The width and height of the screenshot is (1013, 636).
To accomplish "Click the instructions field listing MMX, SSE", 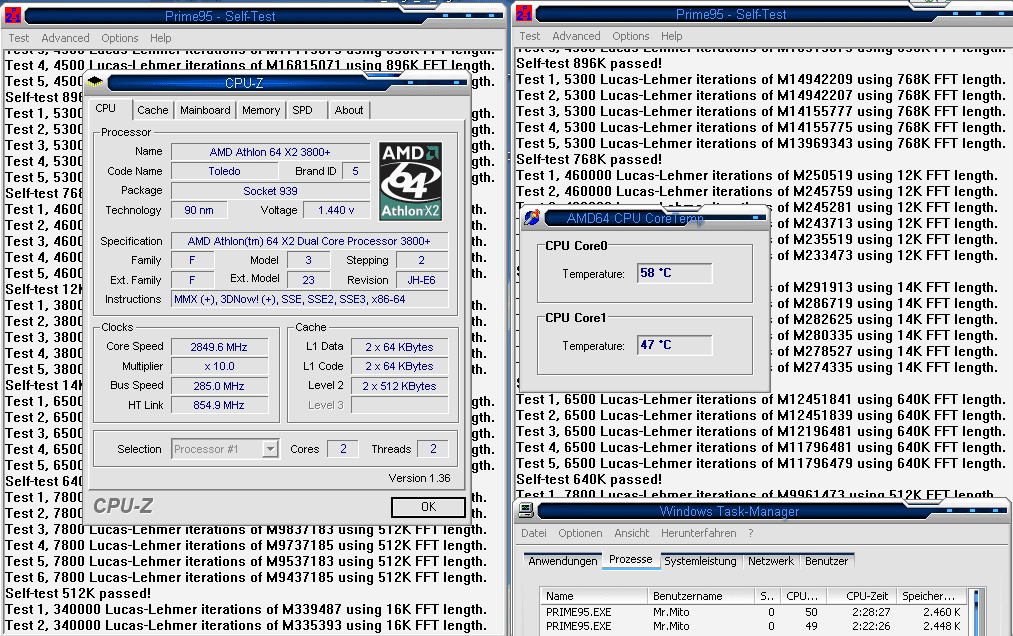I will point(309,299).
